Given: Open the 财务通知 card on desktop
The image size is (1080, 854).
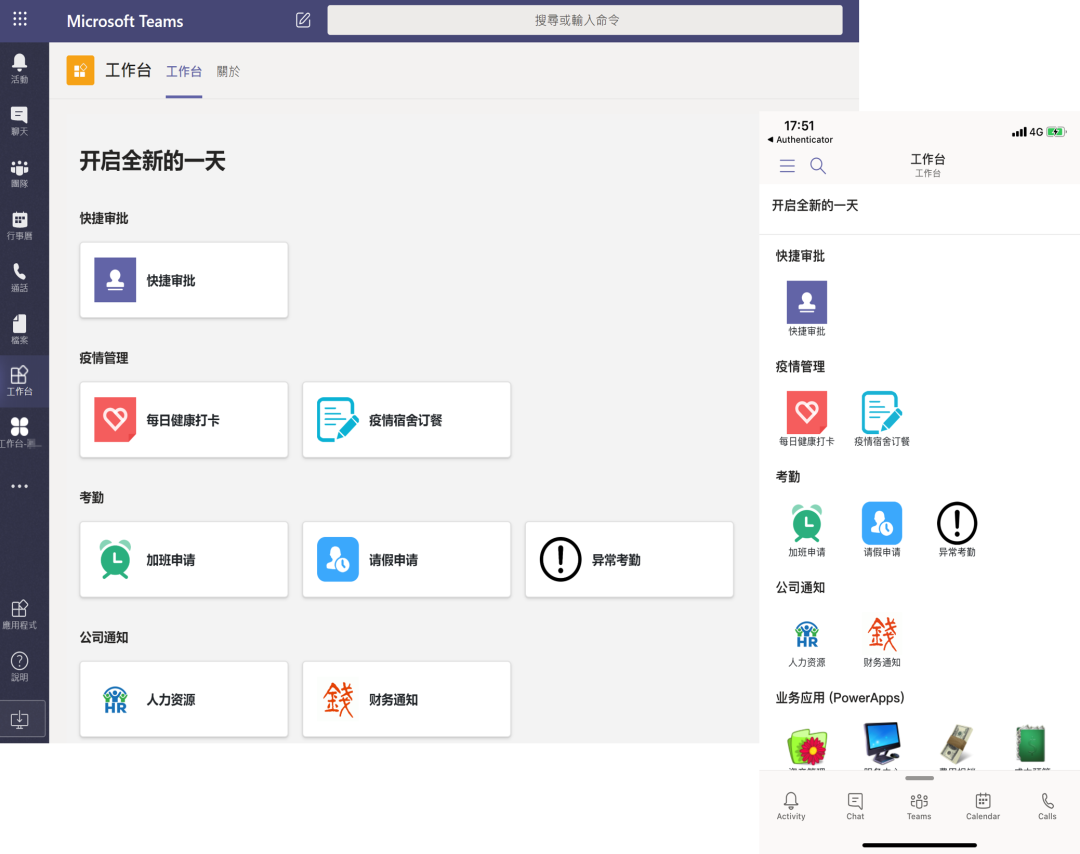Looking at the screenshot, I should tap(406, 699).
